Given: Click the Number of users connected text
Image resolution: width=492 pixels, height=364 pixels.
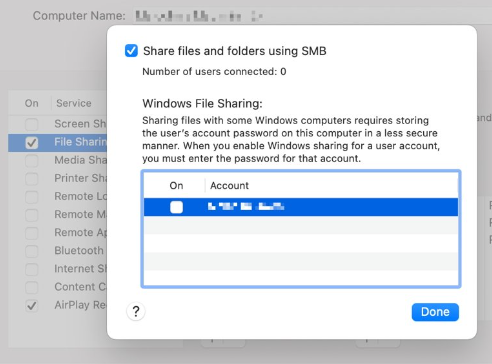Looking at the screenshot, I should [214, 71].
